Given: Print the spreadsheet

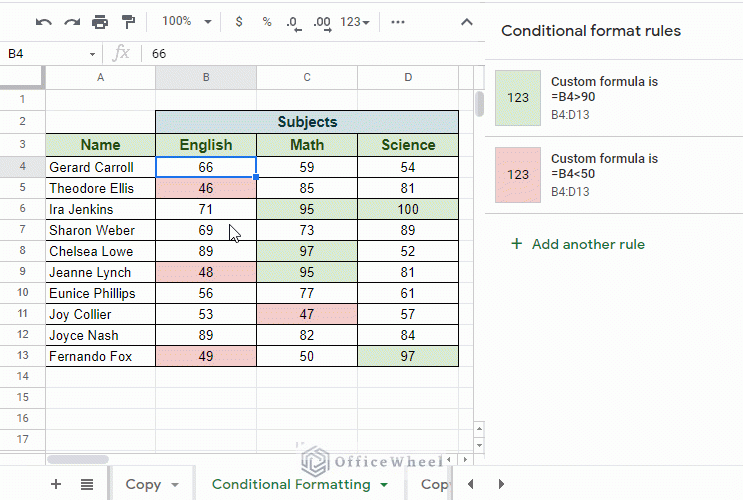Looking at the screenshot, I should click(100, 22).
